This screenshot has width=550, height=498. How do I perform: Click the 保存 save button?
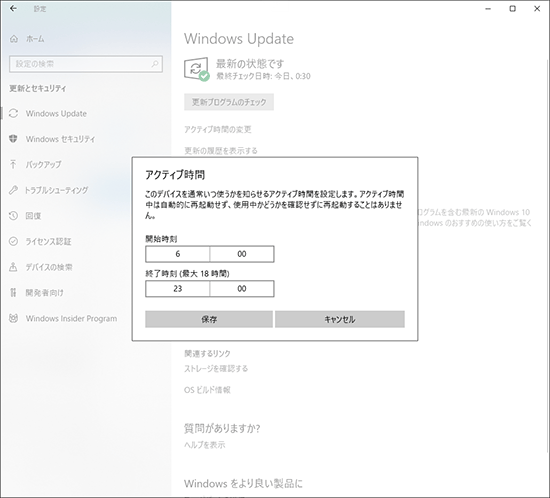209,319
